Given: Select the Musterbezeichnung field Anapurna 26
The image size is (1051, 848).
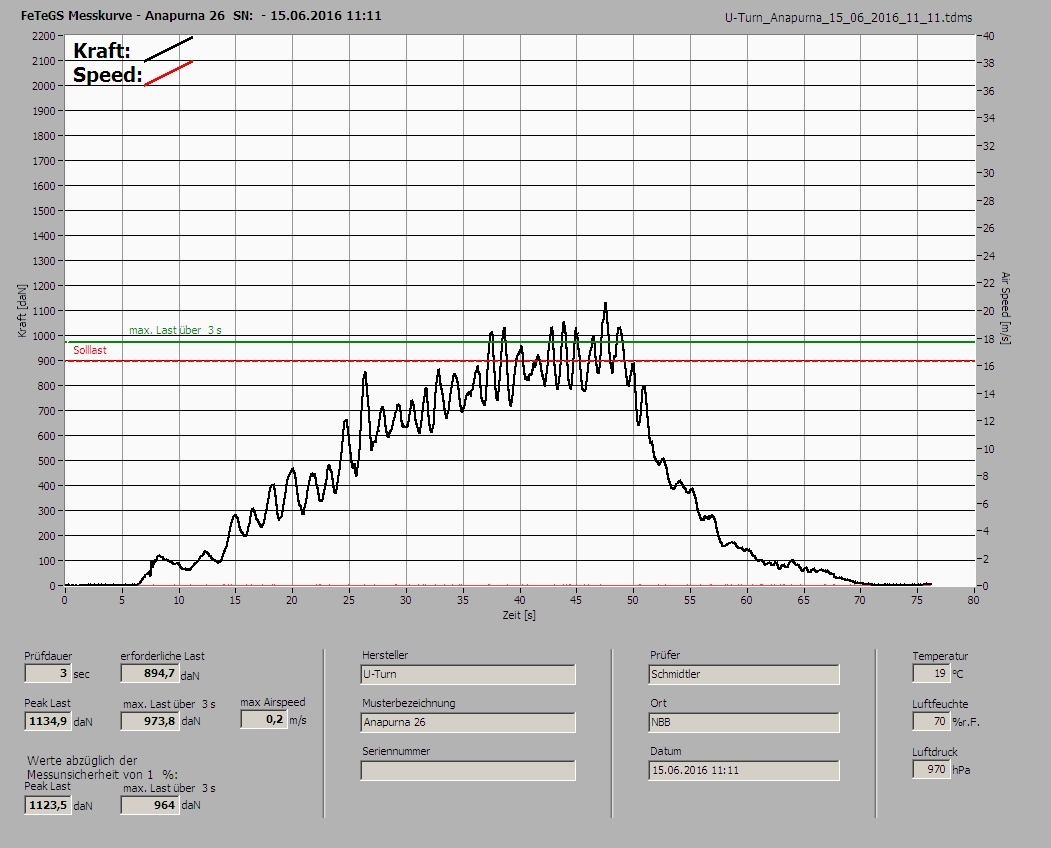Looking at the screenshot, I should click(x=467, y=722).
